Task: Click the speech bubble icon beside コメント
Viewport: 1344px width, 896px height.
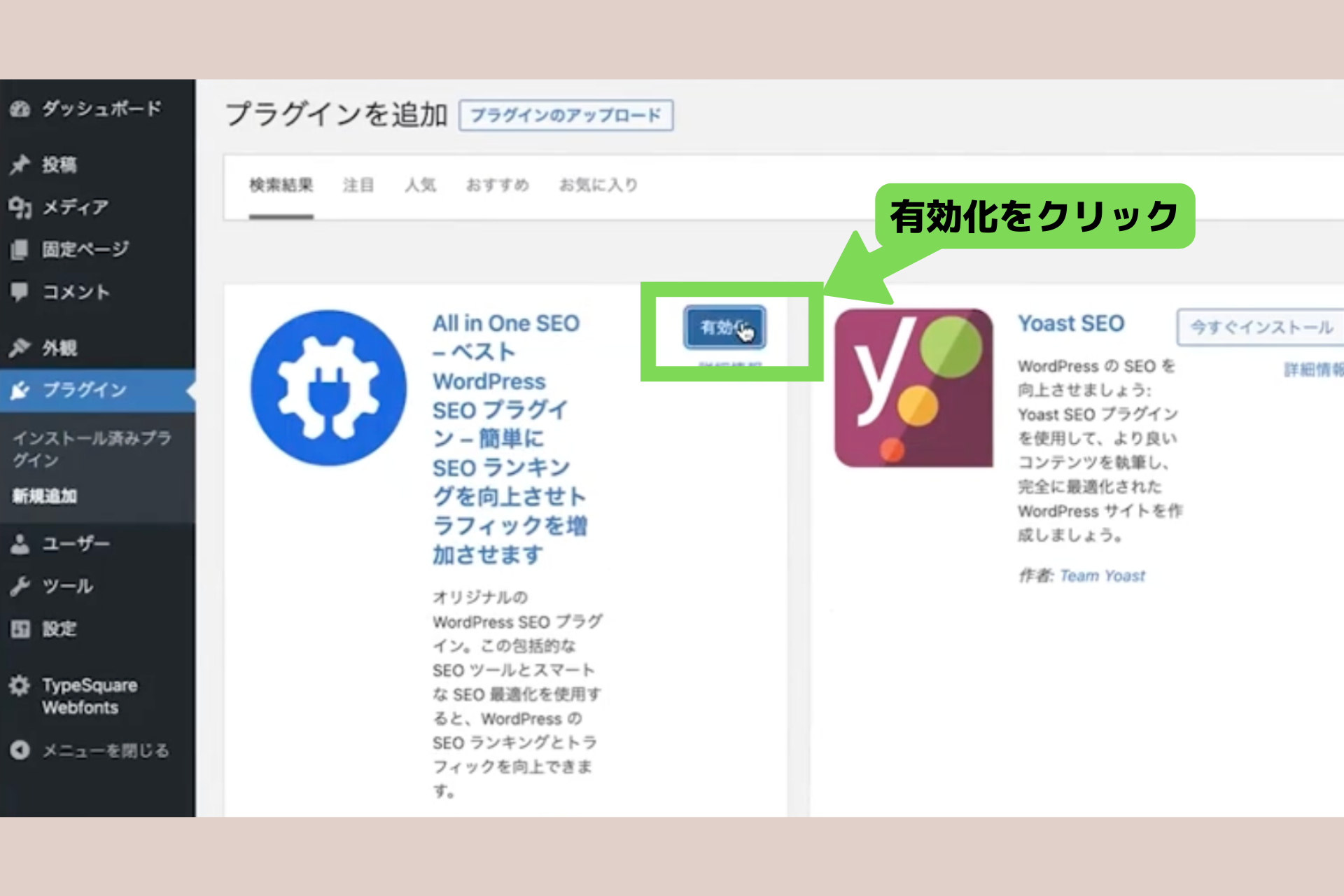Action: 20,292
